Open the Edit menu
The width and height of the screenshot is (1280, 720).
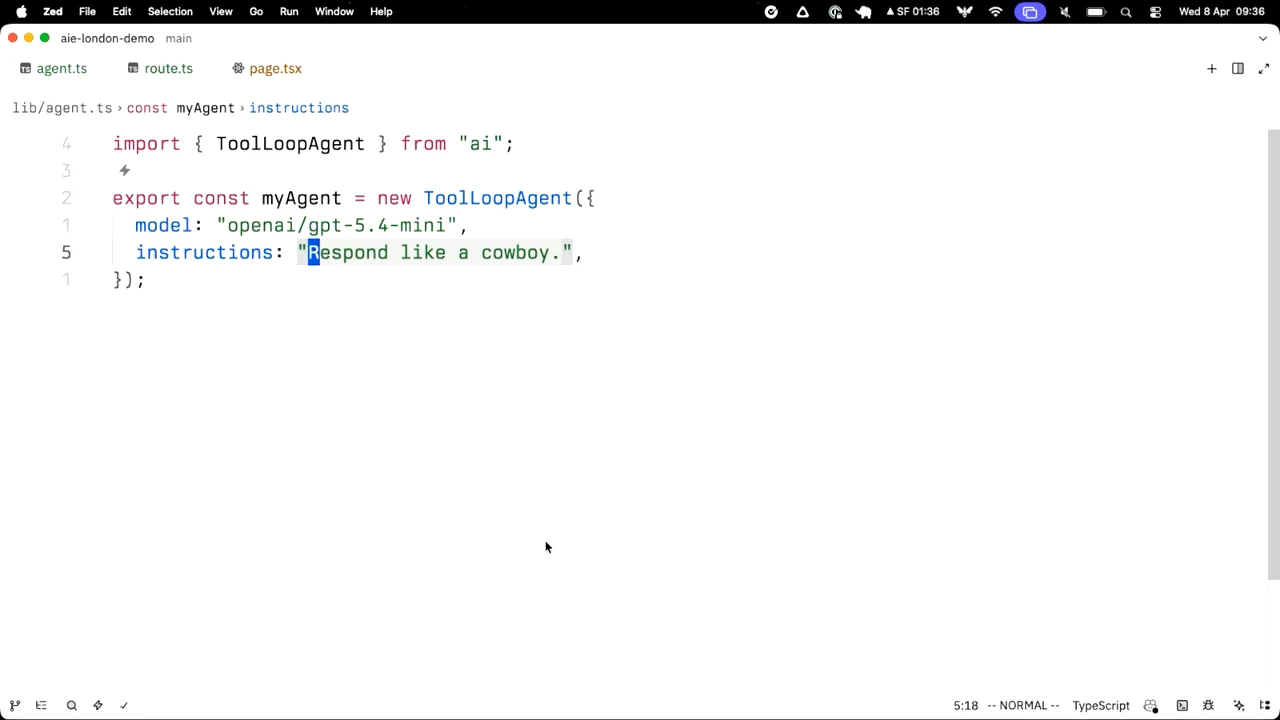click(122, 12)
